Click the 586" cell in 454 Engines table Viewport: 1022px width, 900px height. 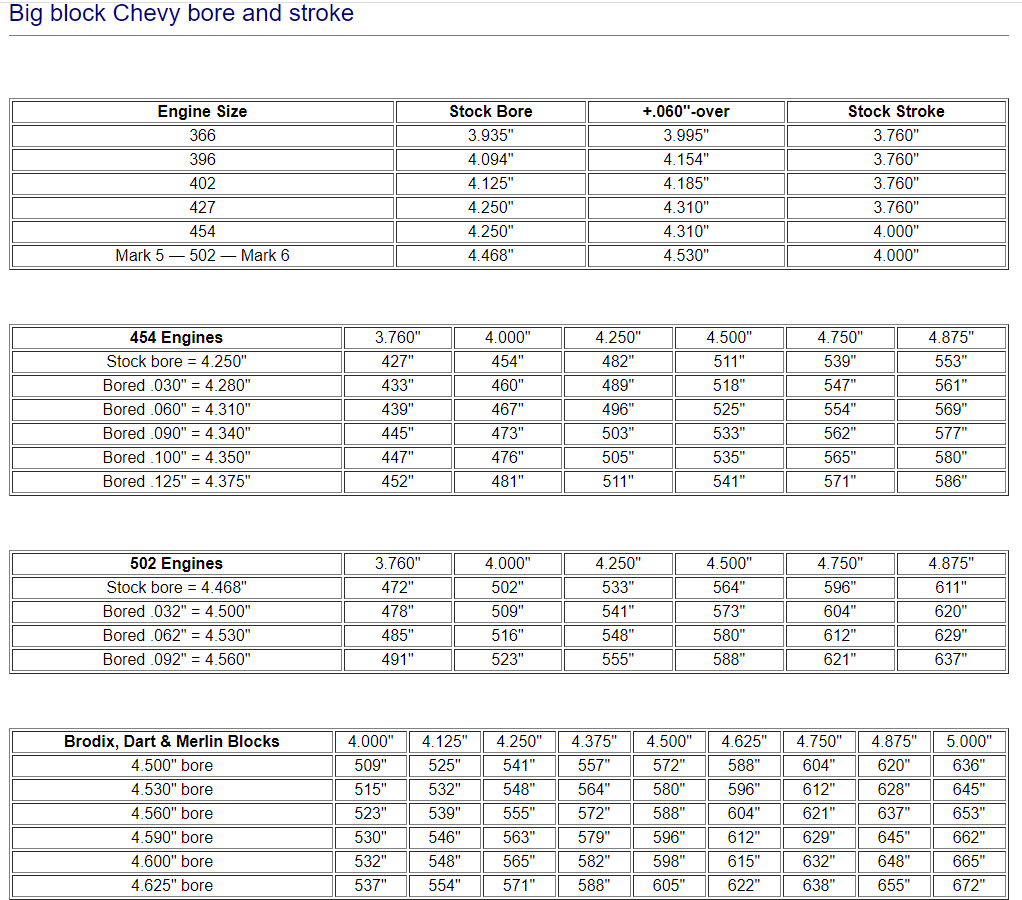click(x=950, y=482)
